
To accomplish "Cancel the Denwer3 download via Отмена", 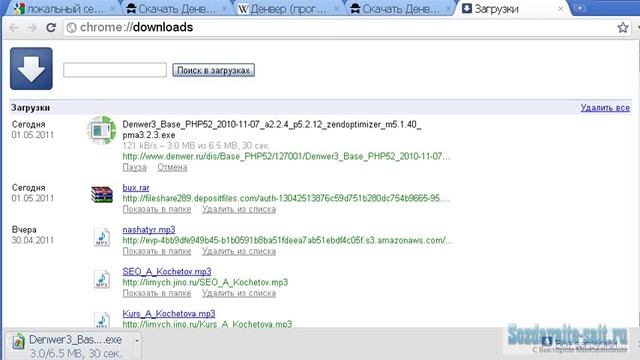I will [x=172, y=167].
